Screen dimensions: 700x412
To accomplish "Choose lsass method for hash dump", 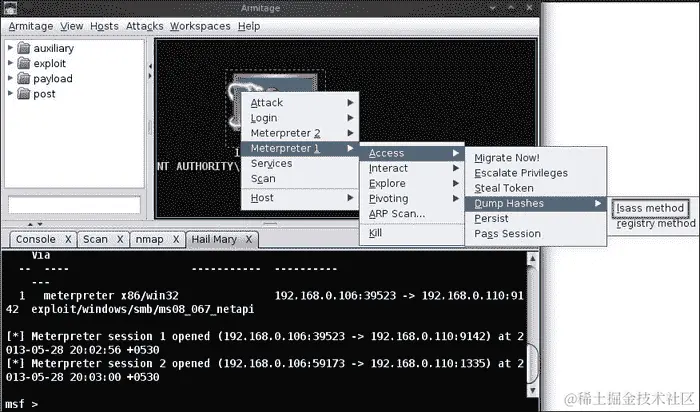I will click(650, 208).
